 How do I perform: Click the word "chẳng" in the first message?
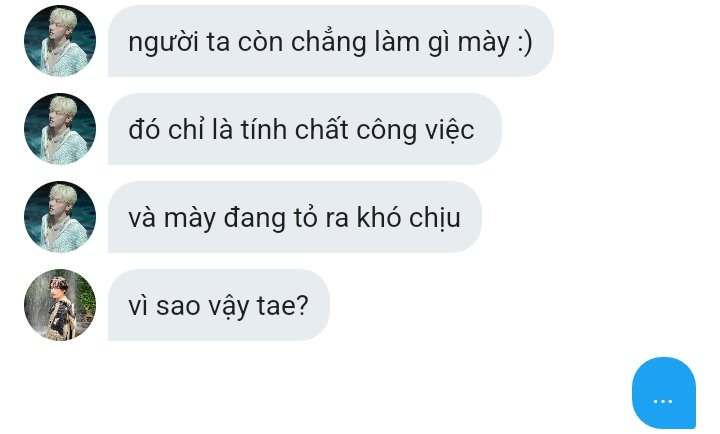click(x=329, y=42)
